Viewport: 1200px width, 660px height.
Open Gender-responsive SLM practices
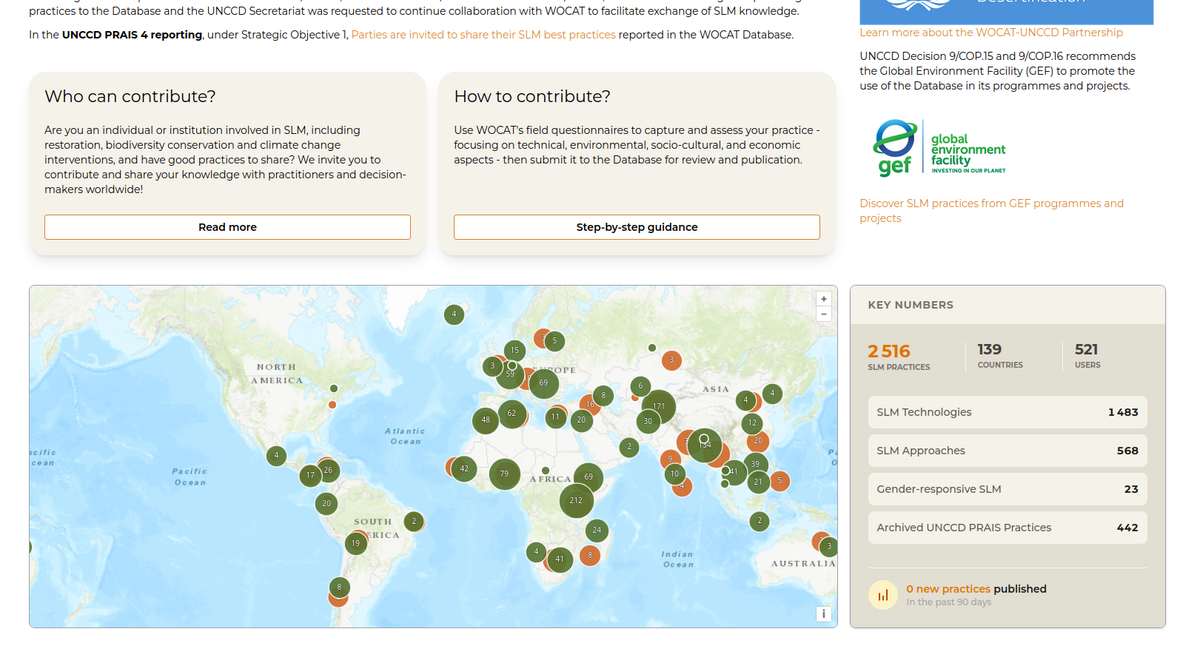click(x=1006, y=489)
